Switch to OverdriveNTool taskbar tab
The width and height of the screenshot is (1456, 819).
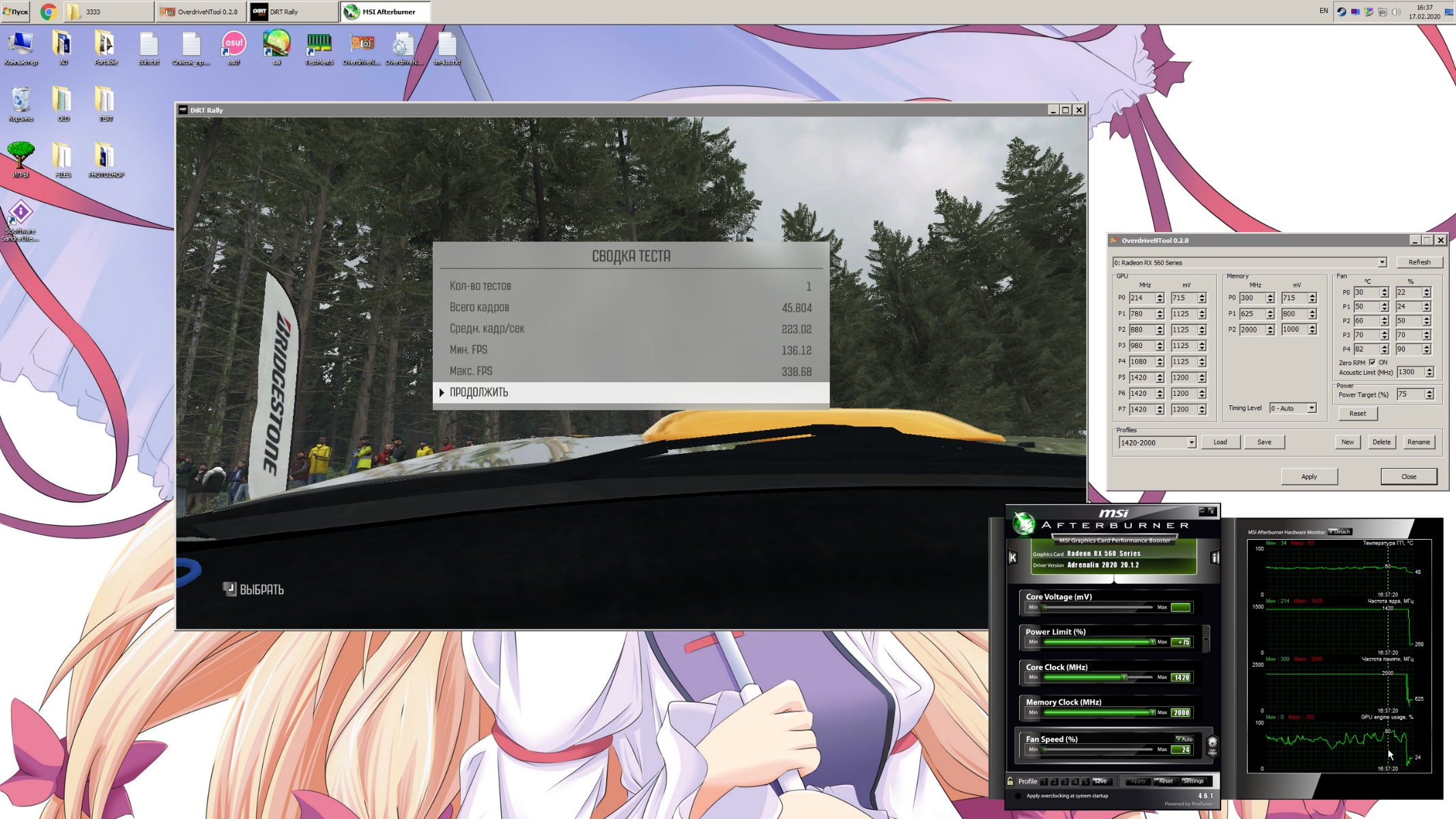[x=201, y=12]
